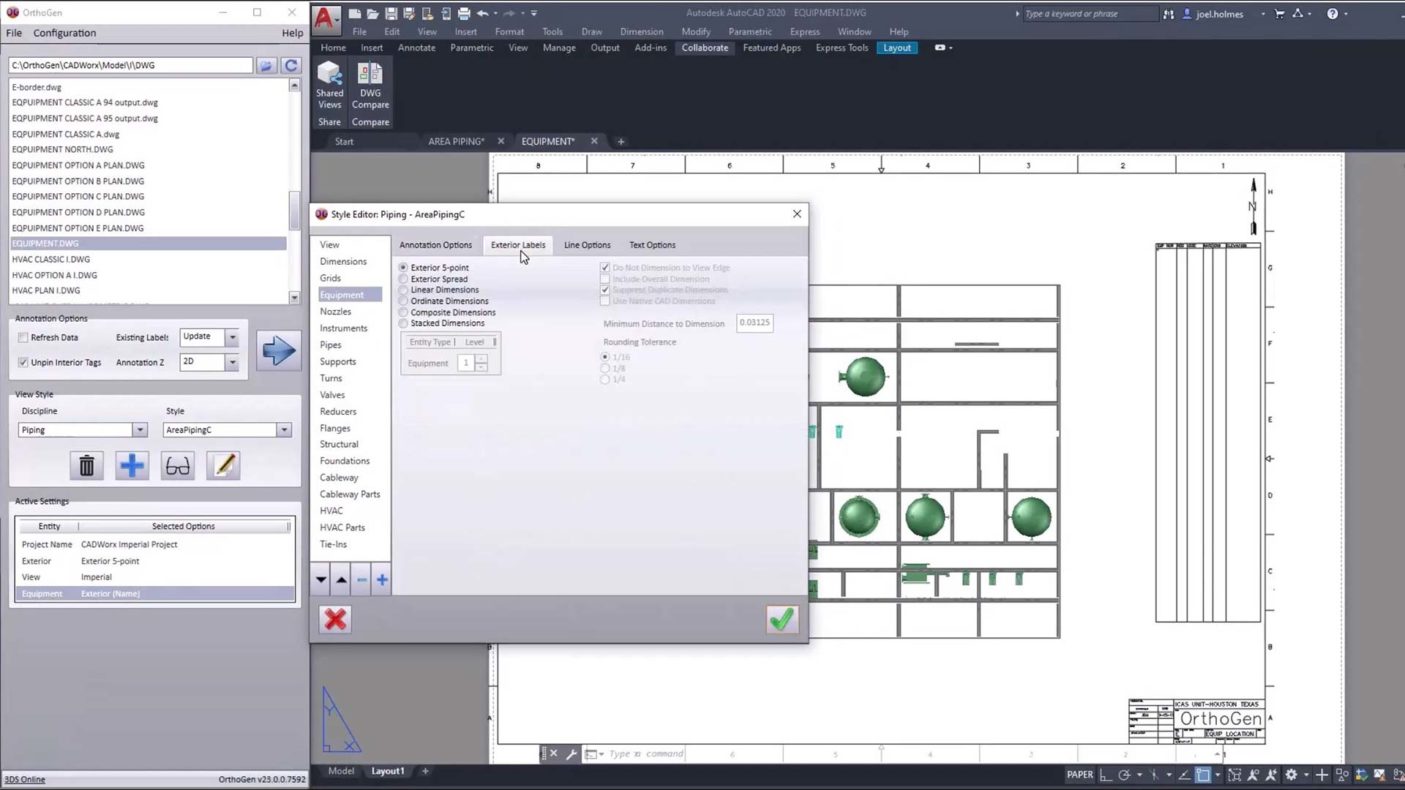
Task: Choose the Linear Dimensions radio option
Action: tap(404, 290)
